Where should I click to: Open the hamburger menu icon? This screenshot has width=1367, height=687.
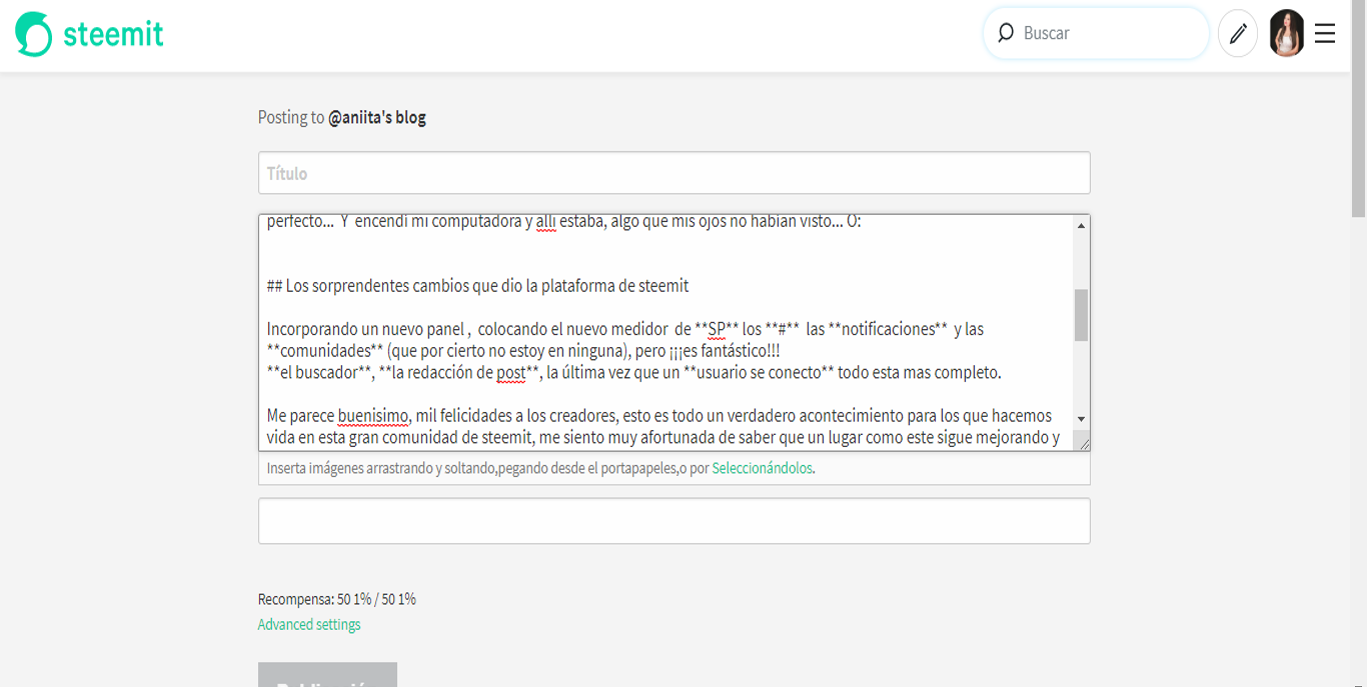pyautogui.click(x=1325, y=34)
